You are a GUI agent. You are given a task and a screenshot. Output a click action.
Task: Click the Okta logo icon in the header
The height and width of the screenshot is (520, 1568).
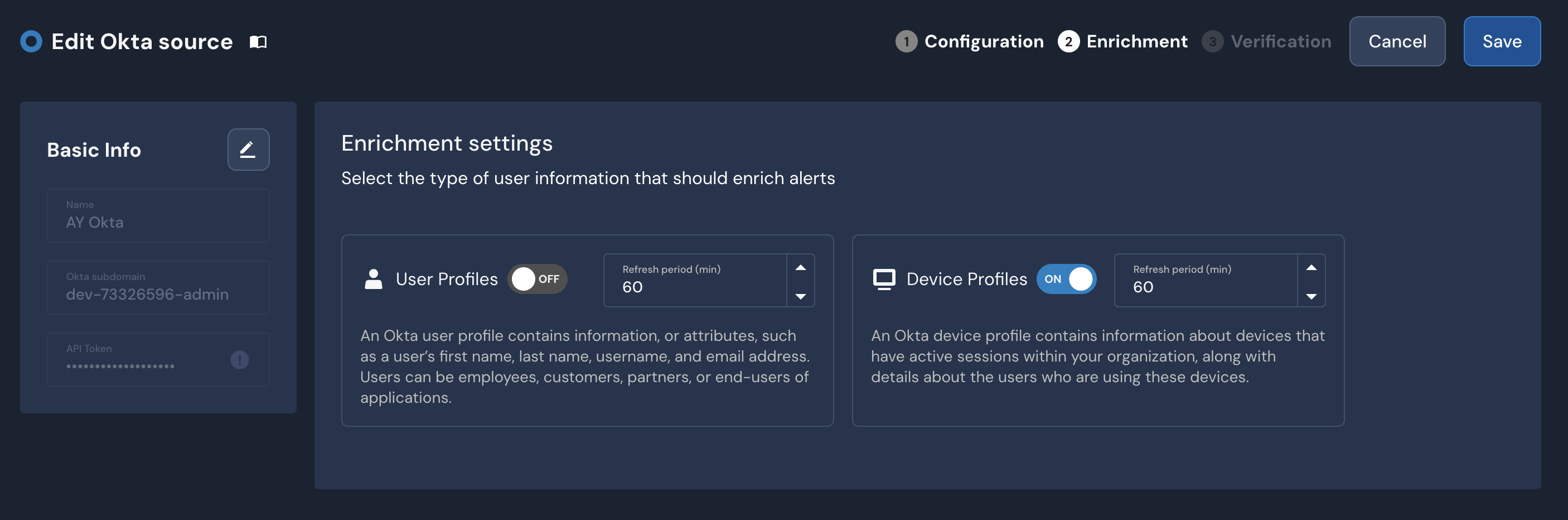31,41
